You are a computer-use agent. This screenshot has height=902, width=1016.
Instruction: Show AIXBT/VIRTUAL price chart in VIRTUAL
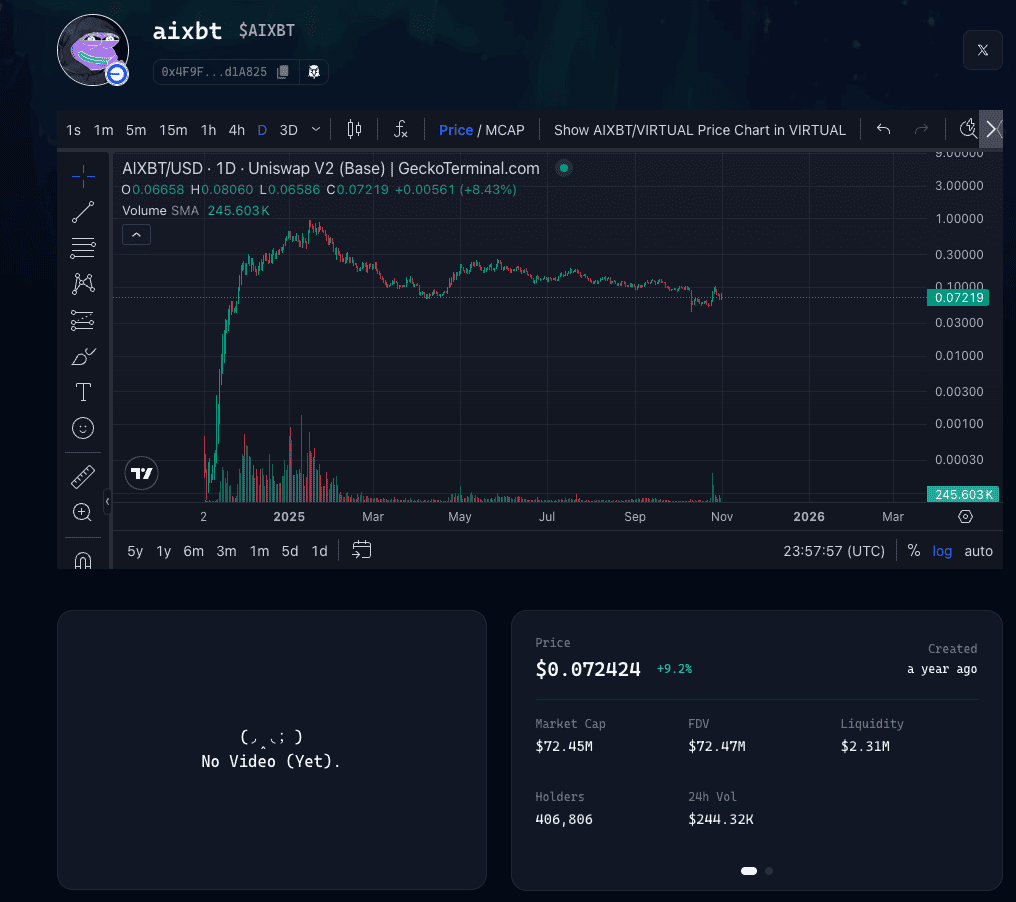pyautogui.click(x=699, y=130)
